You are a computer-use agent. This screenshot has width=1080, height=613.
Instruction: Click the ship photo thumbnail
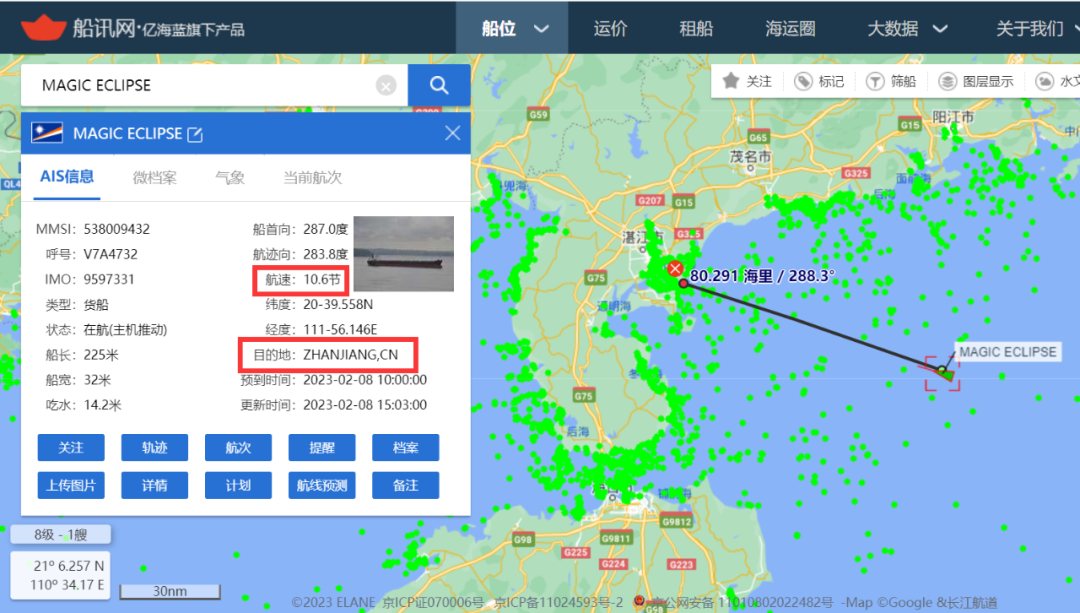tap(404, 253)
